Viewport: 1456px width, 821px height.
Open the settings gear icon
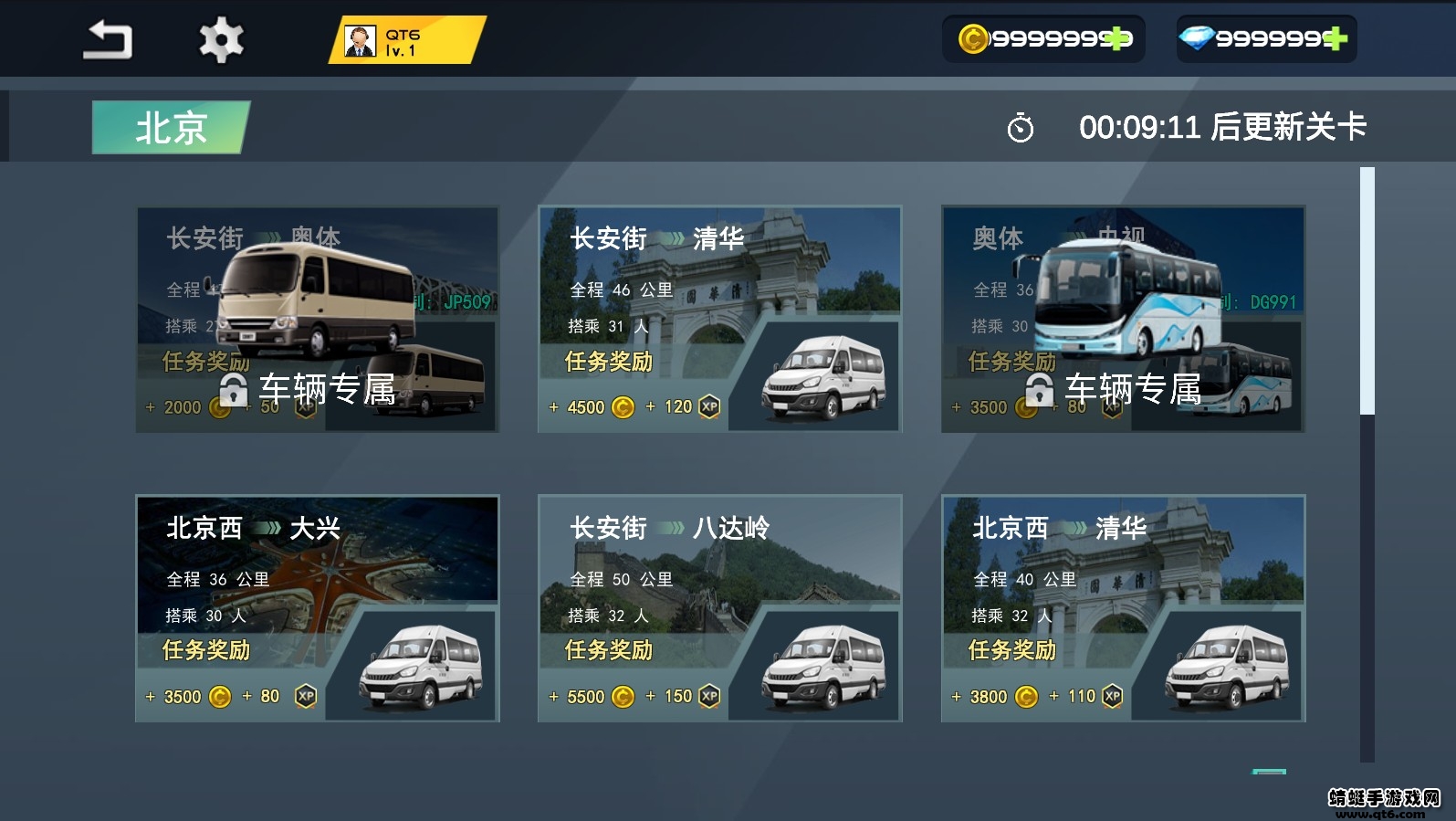coord(222,40)
